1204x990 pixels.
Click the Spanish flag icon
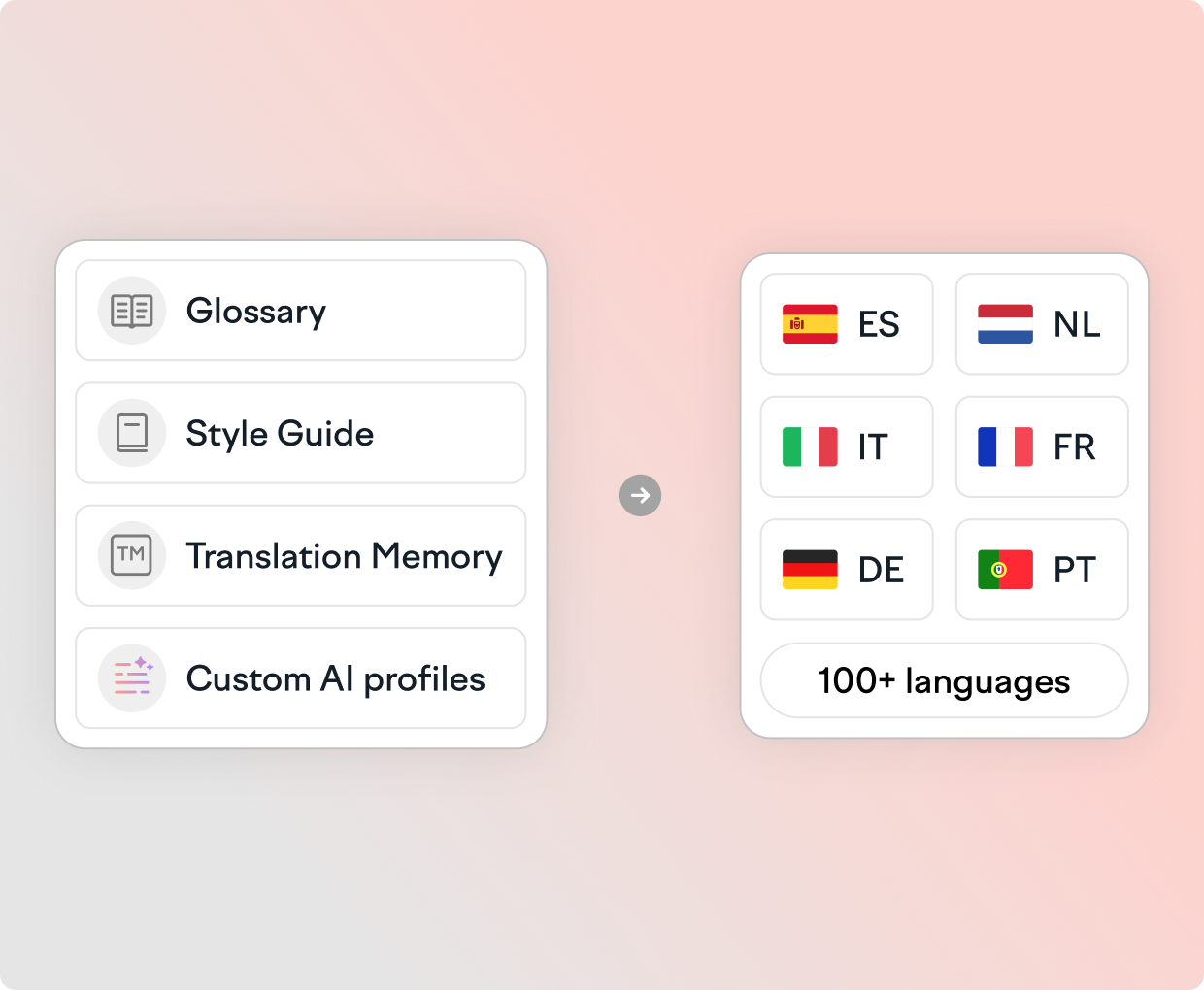tap(810, 324)
